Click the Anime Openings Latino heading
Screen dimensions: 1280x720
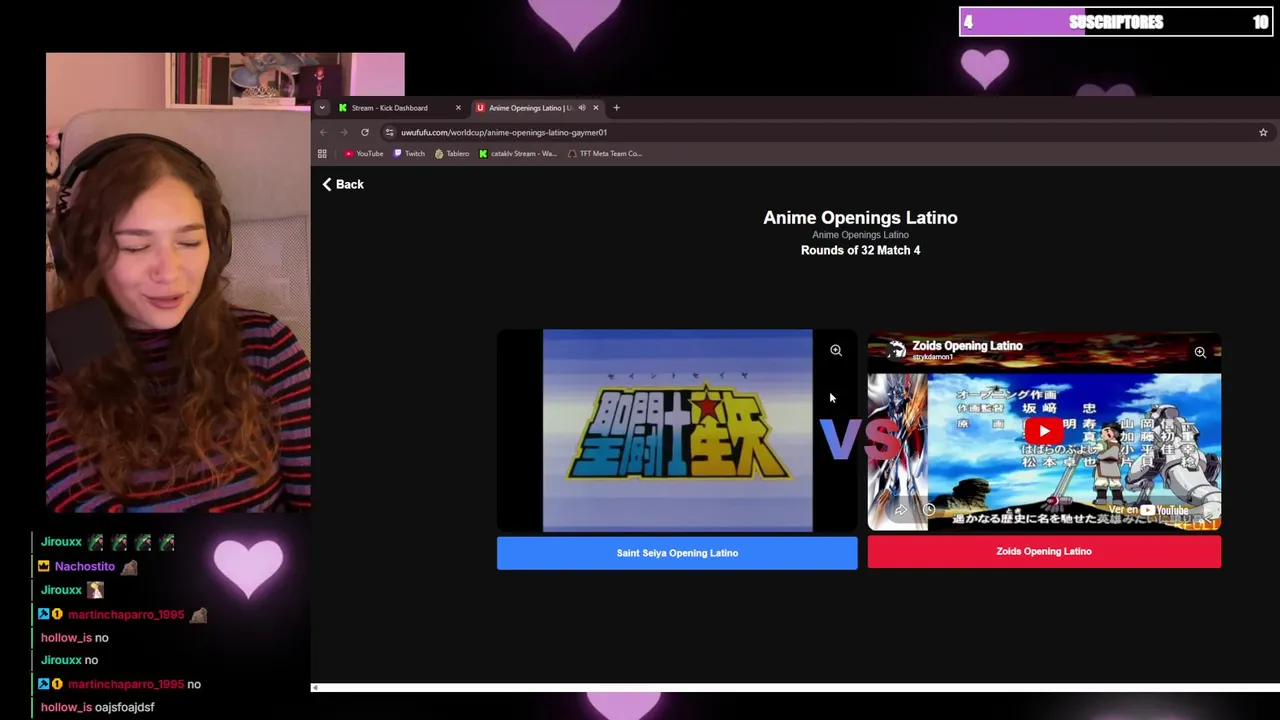pos(860,217)
